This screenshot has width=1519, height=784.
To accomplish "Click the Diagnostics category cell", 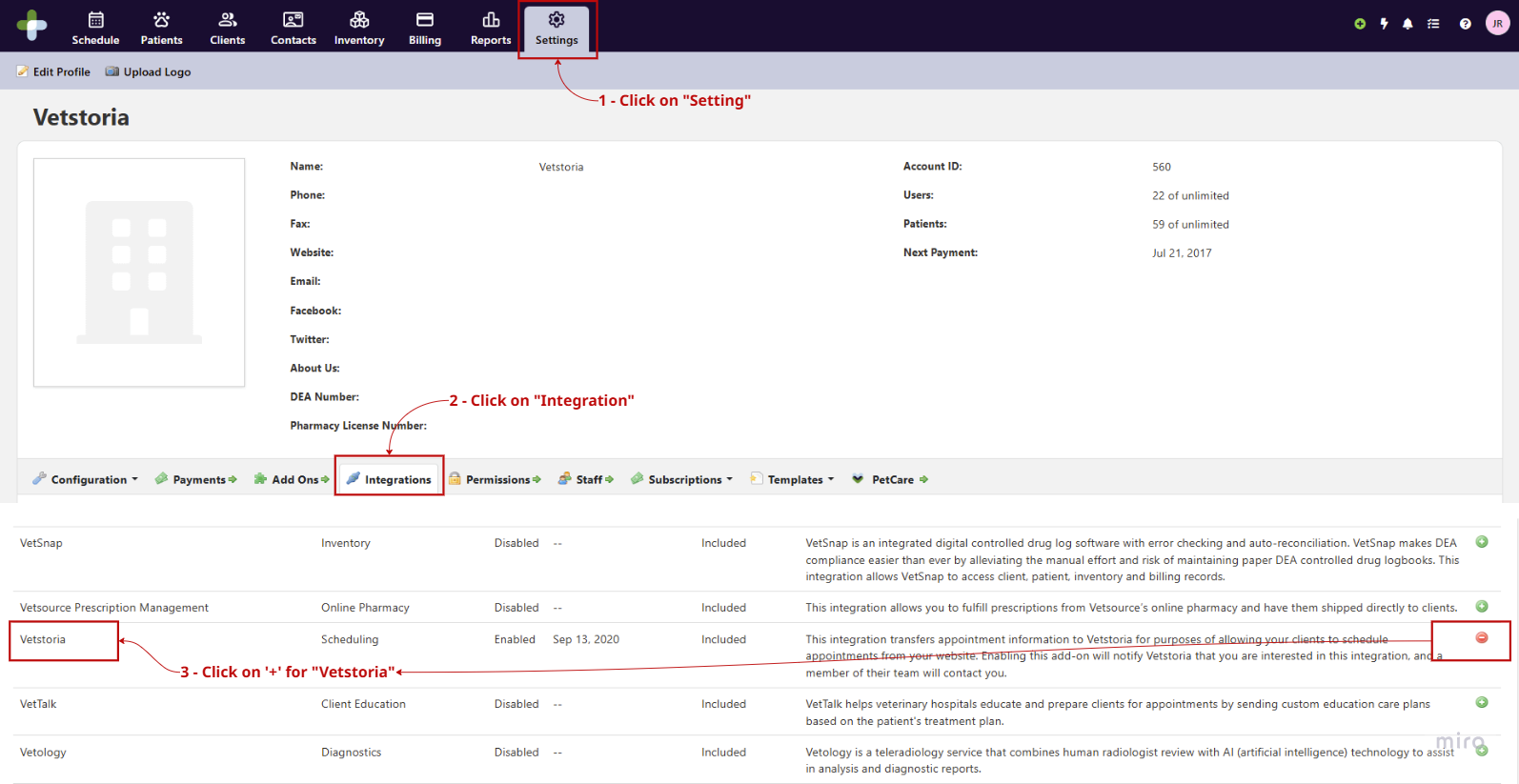I will (x=351, y=753).
